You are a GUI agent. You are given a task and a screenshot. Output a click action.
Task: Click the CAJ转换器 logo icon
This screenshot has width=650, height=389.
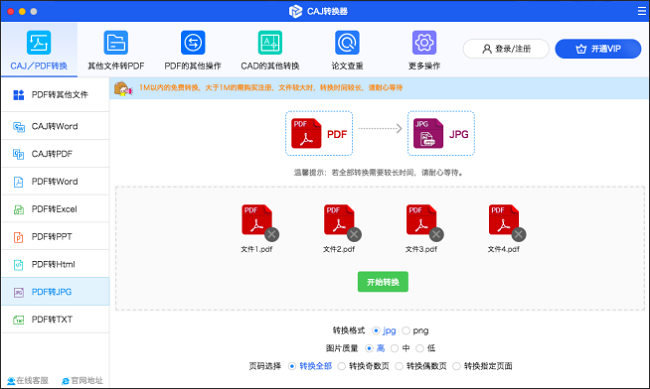(x=295, y=11)
